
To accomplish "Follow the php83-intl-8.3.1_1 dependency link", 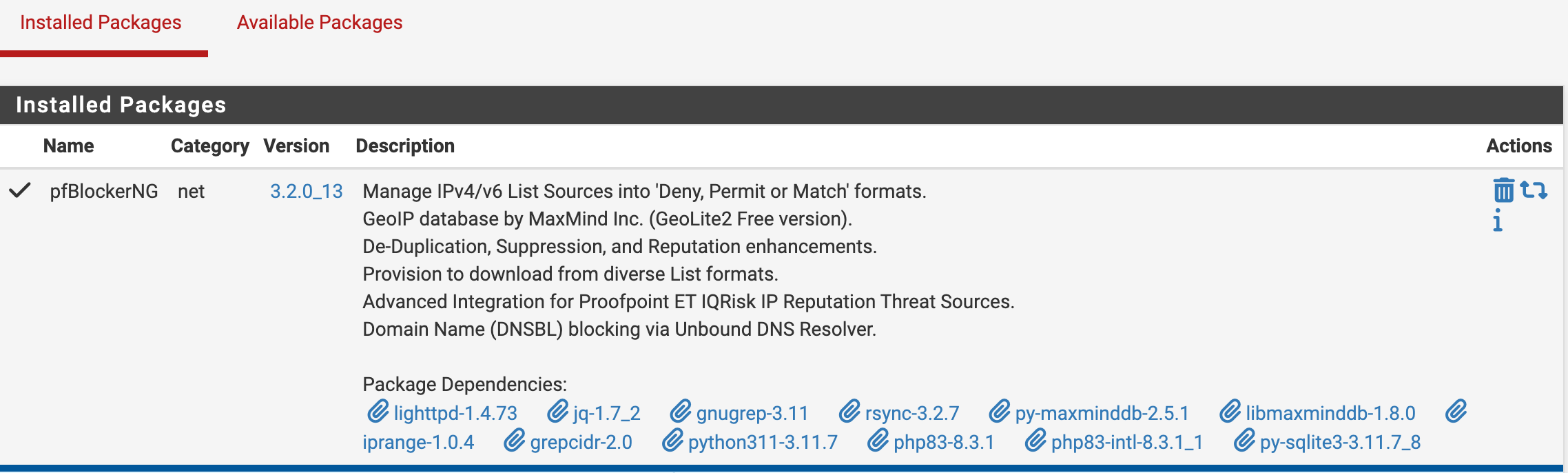I will coord(1126,443).
